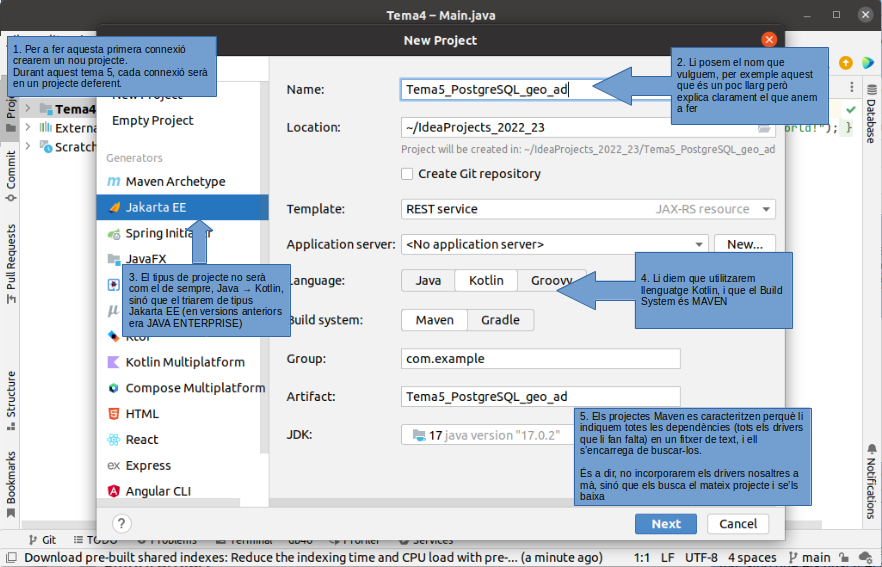Image resolution: width=882 pixels, height=567 pixels.
Task: Open the editor tabs kebab menu
Action: 852,87
